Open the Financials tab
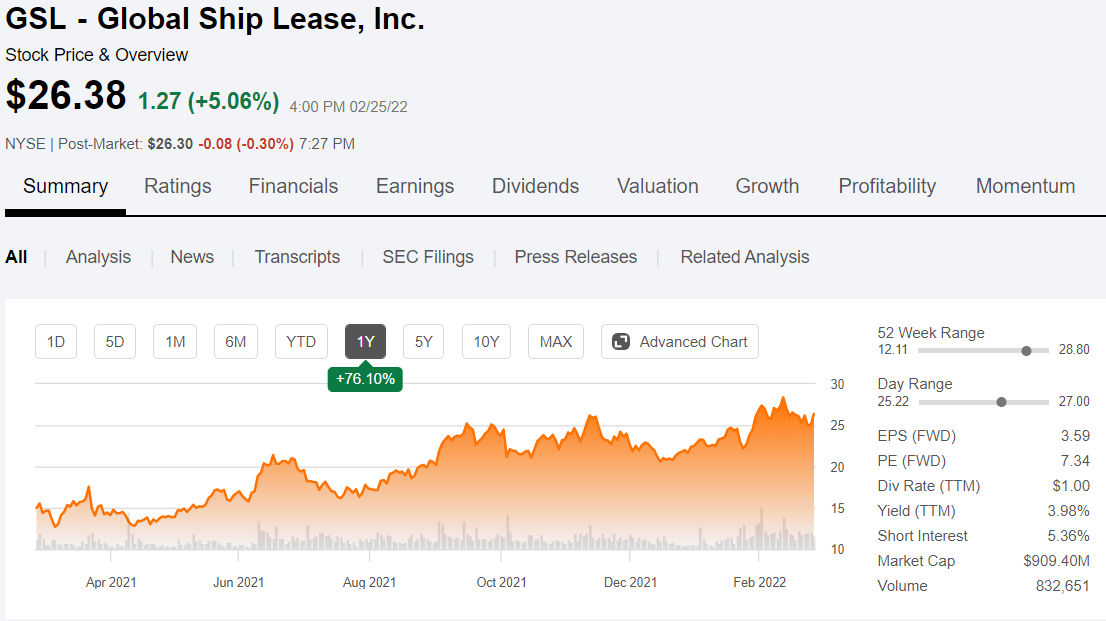Image resolution: width=1106 pixels, height=621 pixels. point(293,186)
